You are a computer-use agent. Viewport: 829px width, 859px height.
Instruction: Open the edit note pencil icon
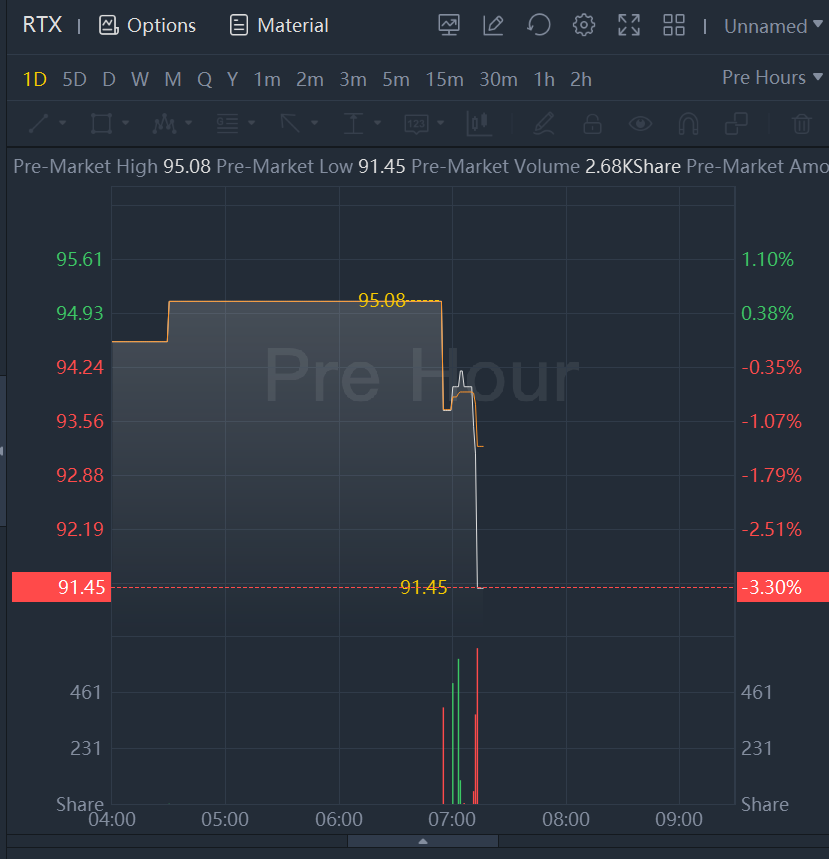tap(493, 26)
